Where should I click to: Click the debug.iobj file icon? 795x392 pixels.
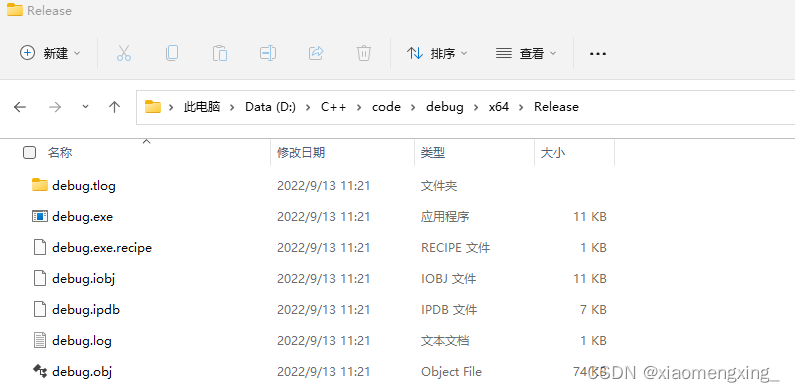click(x=40, y=278)
